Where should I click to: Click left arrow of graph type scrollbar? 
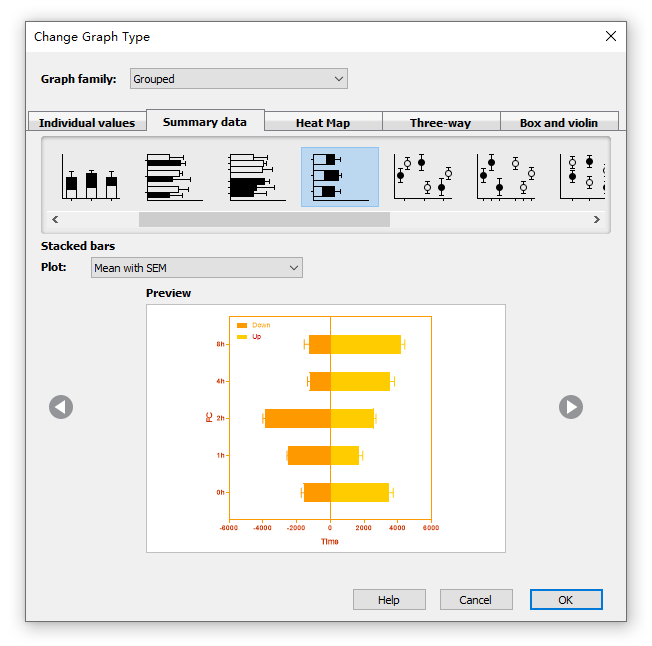pyautogui.click(x=55, y=219)
